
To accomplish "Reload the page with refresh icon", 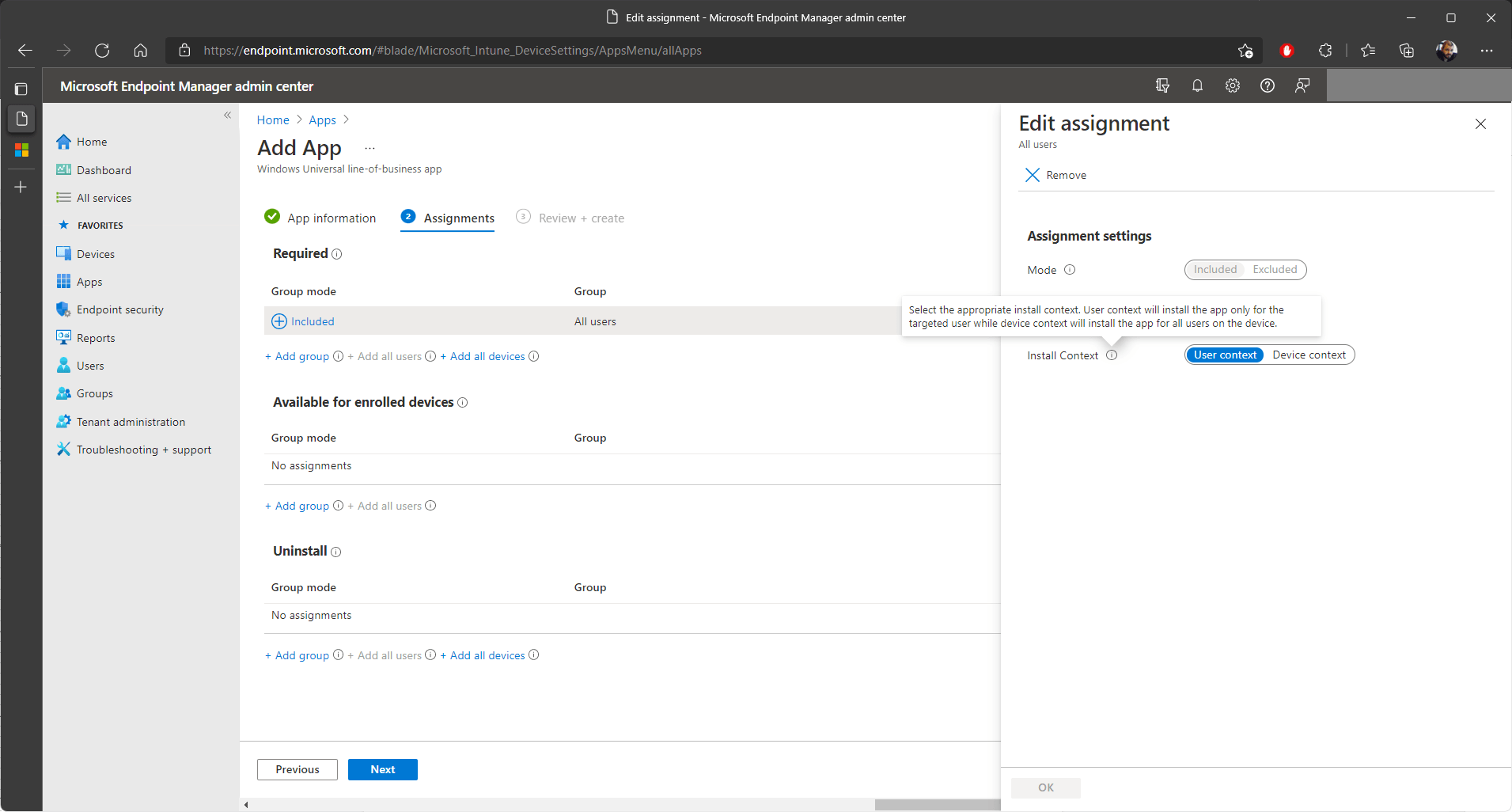I will 102,51.
